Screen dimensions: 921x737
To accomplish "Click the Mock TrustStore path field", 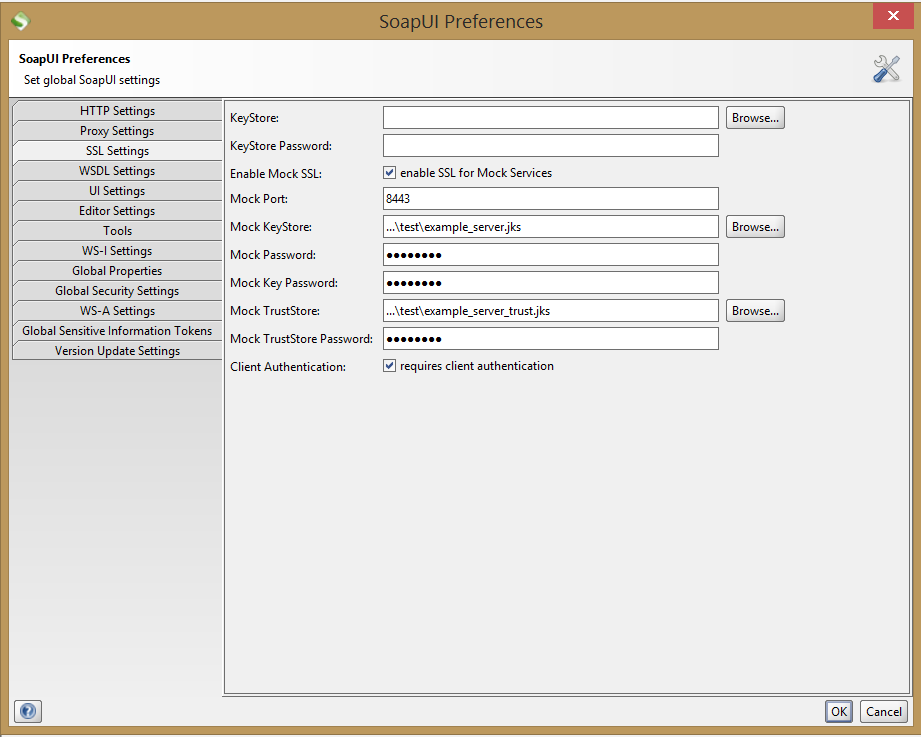I will click(550, 311).
